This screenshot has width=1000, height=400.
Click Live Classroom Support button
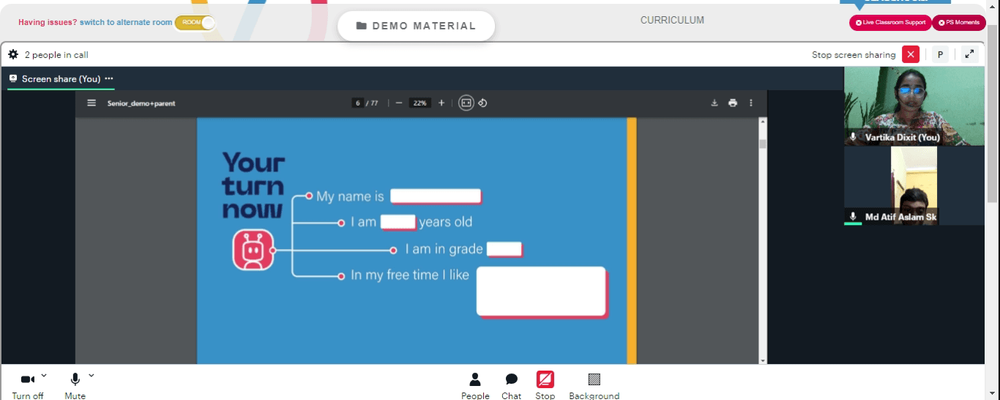click(x=890, y=22)
